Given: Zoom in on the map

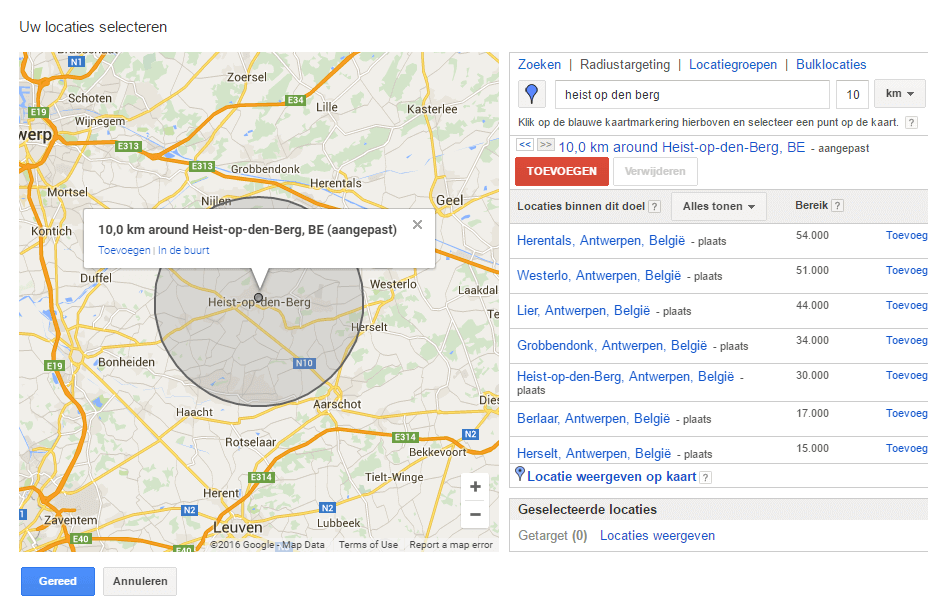Looking at the screenshot, I should pyautogui.click(x=475, y=487).
